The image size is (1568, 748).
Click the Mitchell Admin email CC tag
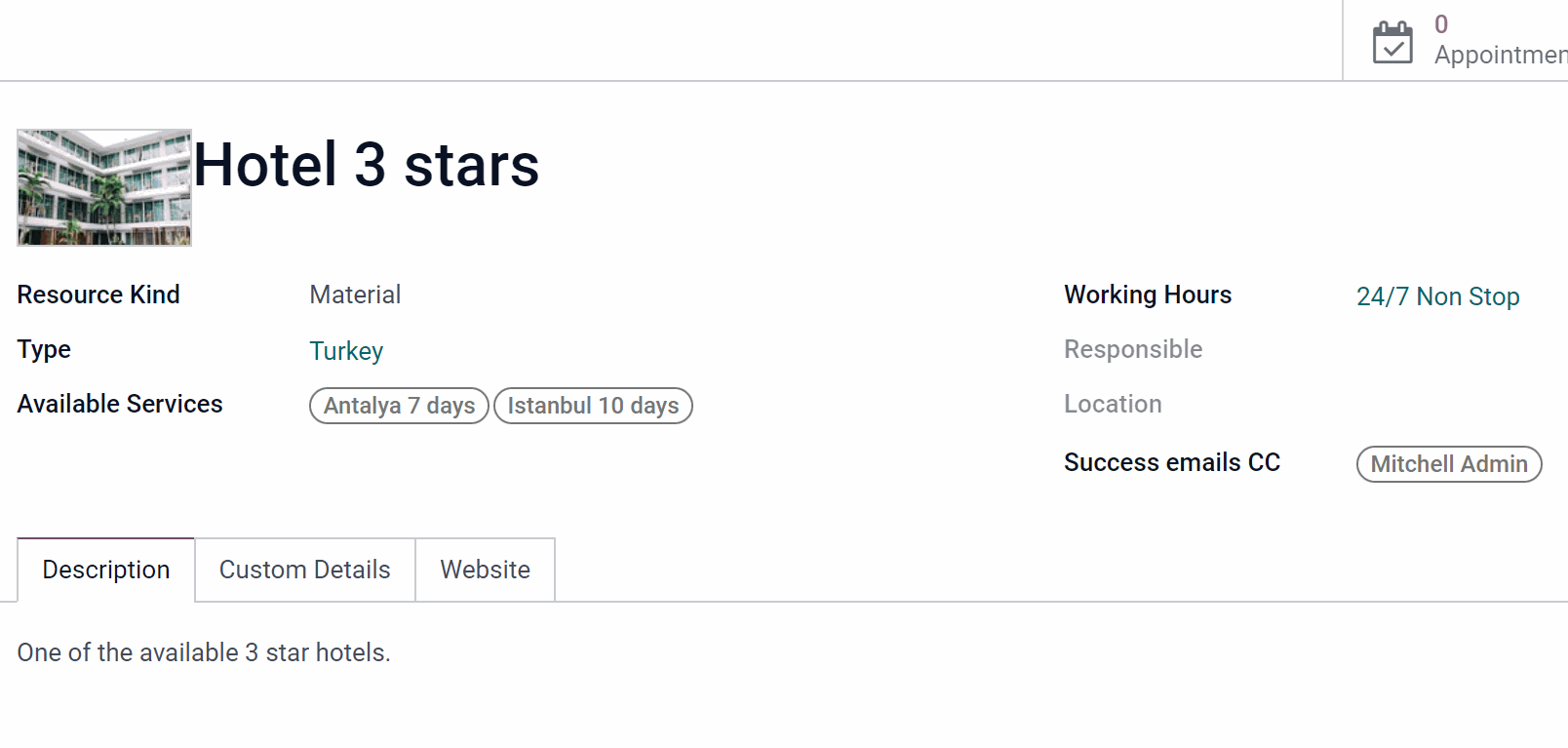click(x=1449, y=464)
